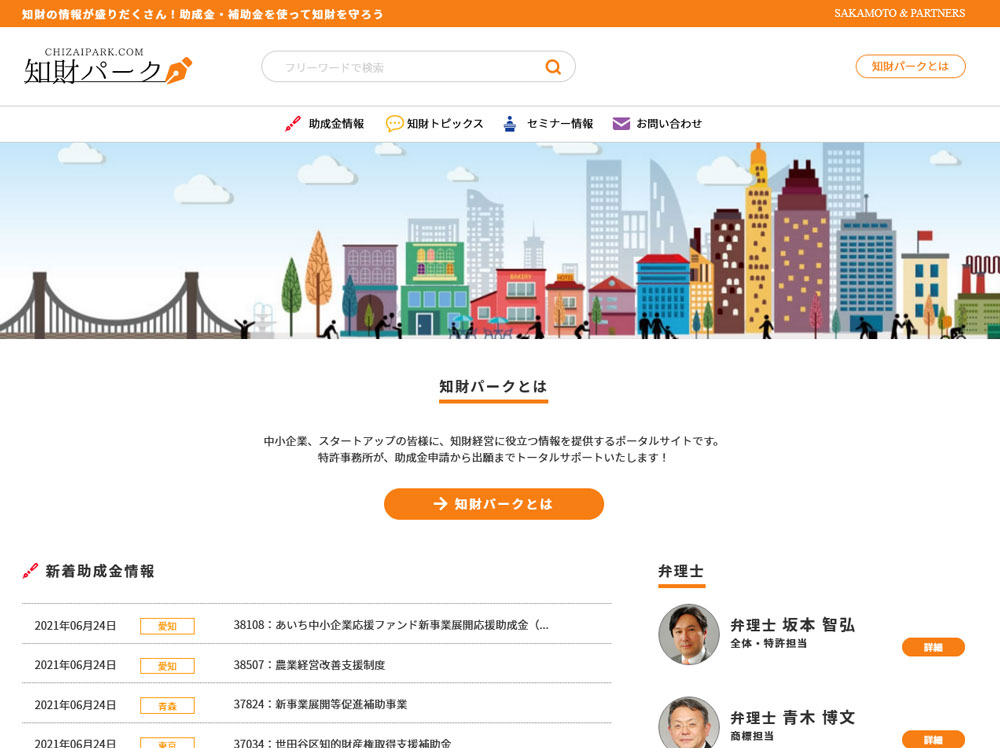The height and width of the screenshot is (748, 1000).
Task: Click the speech bubble icon beside 知財トピックス
Action: 395,124
